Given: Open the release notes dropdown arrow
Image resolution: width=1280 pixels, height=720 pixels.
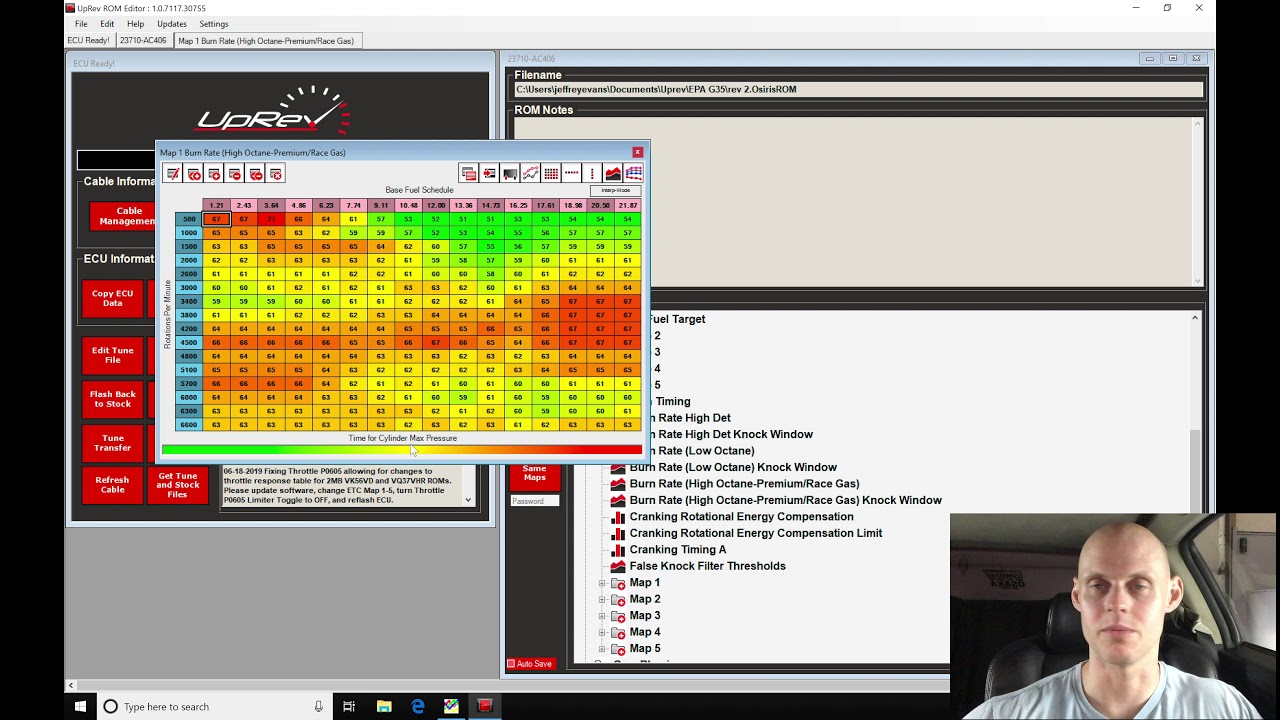Looking at the screenshot, I should tap(468, 499).
